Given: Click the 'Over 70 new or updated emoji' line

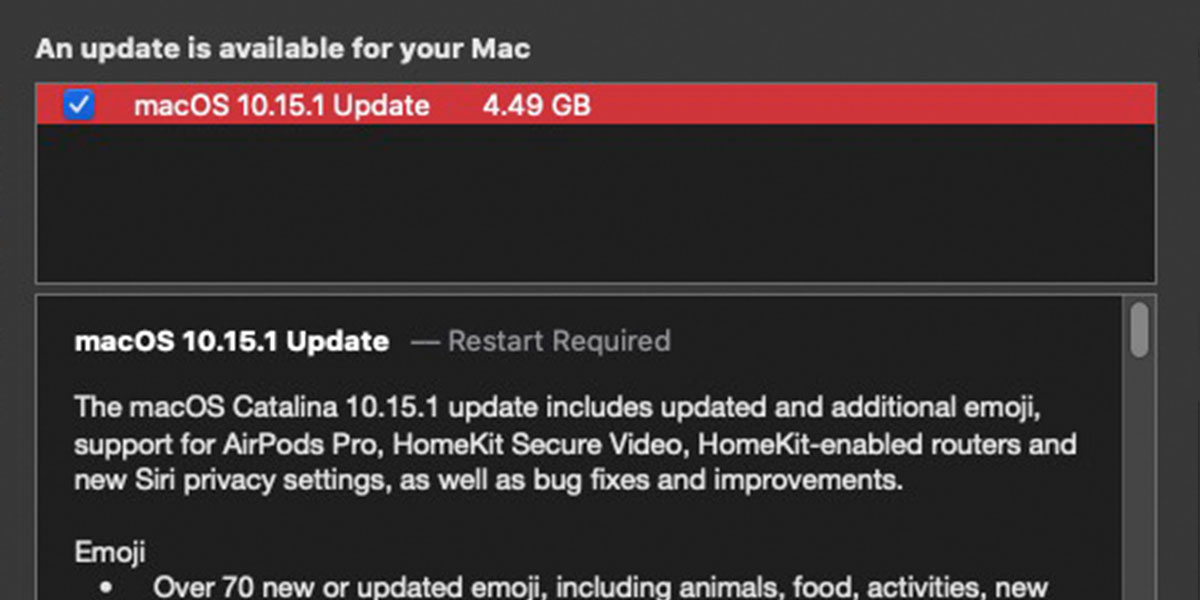Looking at the screenshot, I should click(599, 586).
